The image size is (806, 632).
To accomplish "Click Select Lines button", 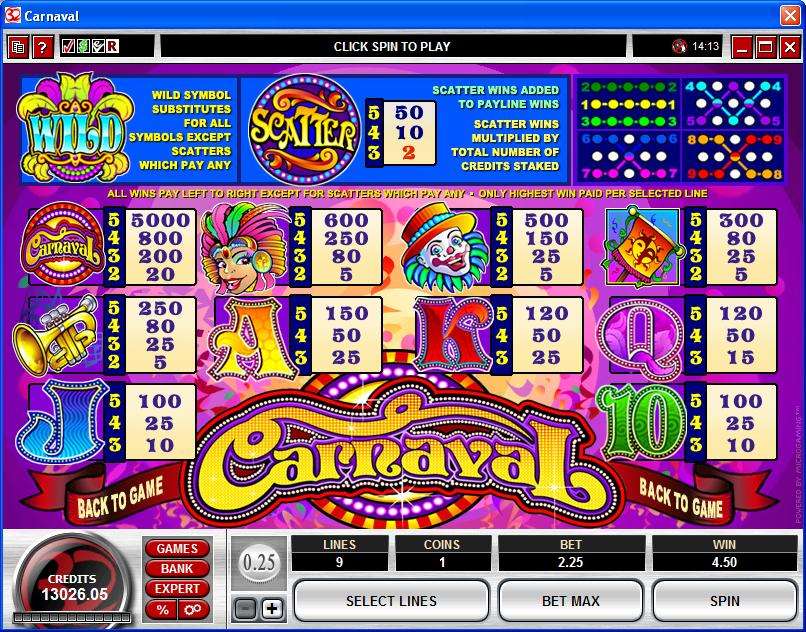I will click(x=391, y=601).
